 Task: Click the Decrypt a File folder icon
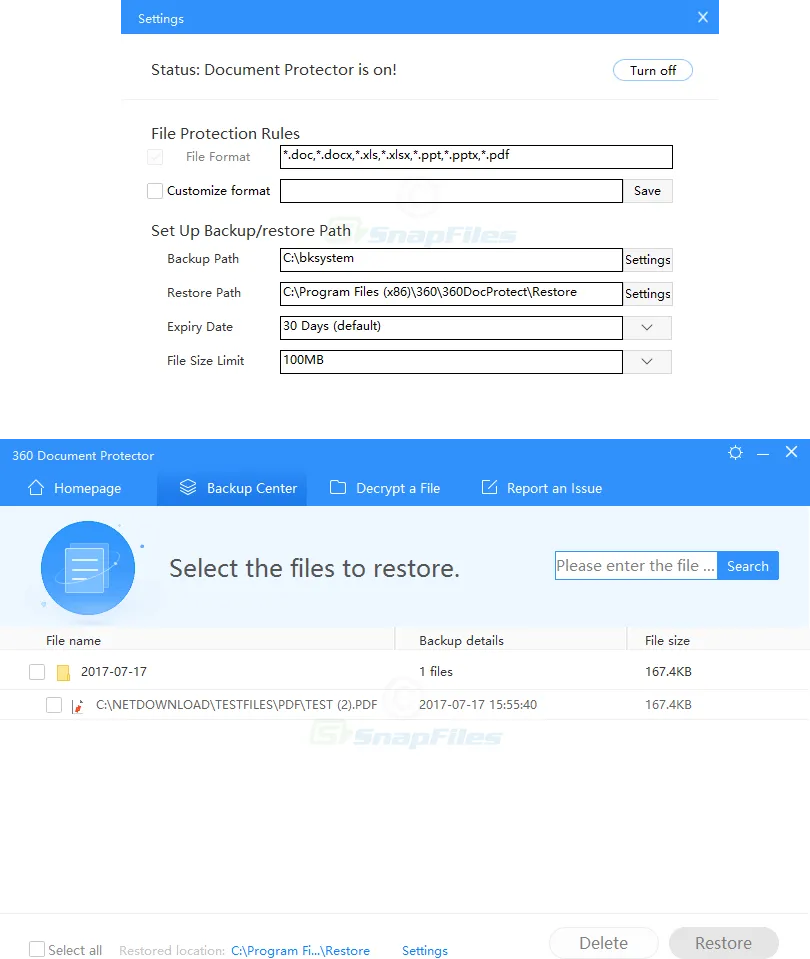338,487
